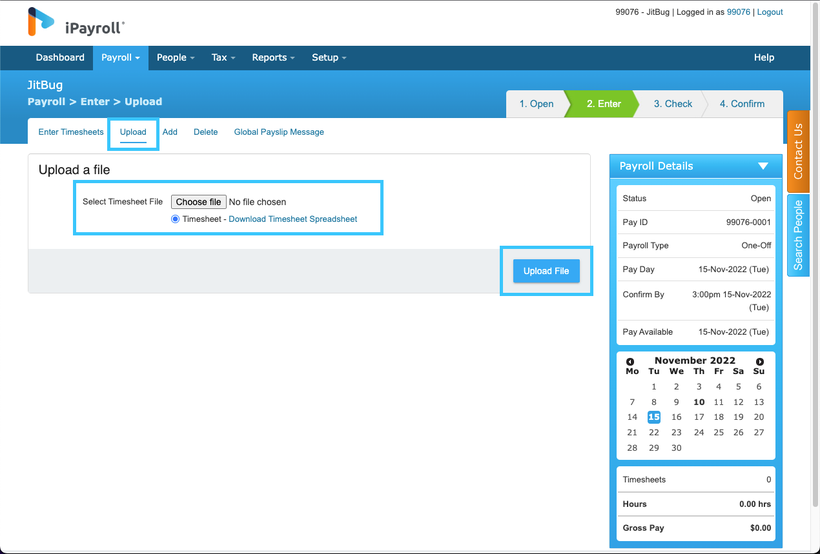Image resolution: width=820 pixels, height=554 pixels.
Task: Select November 1 in the calendar
Action: click(654, 387)
